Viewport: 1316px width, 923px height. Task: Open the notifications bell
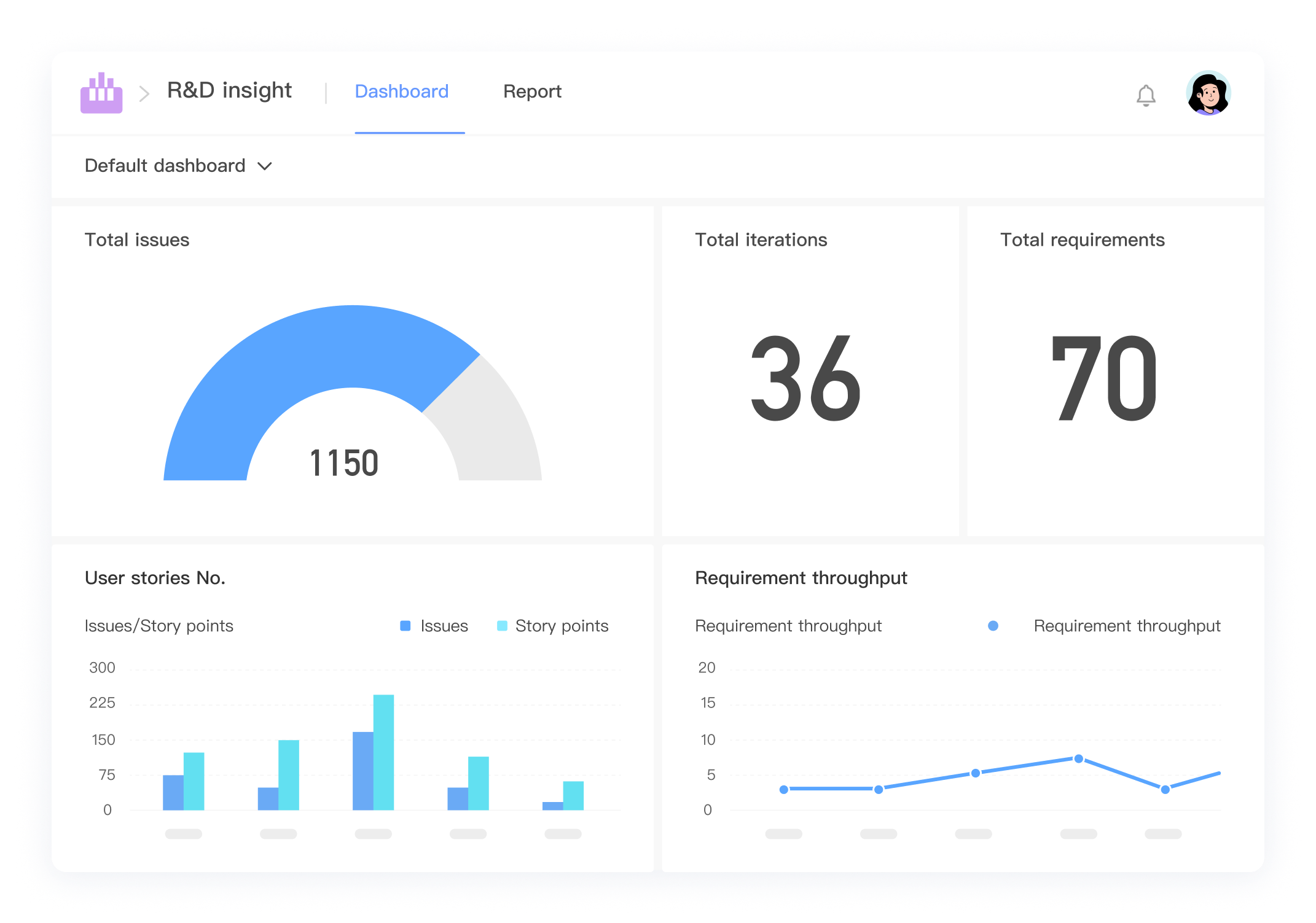(1145, 95)
